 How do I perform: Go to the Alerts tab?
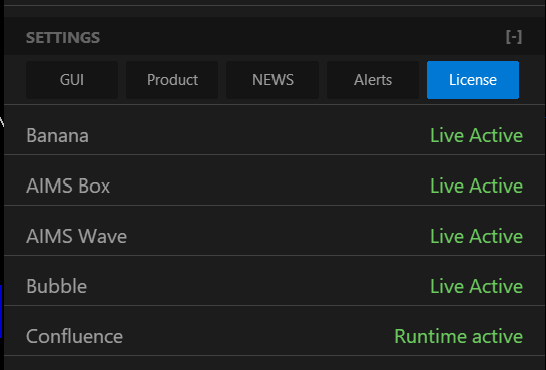click(373, 80)
